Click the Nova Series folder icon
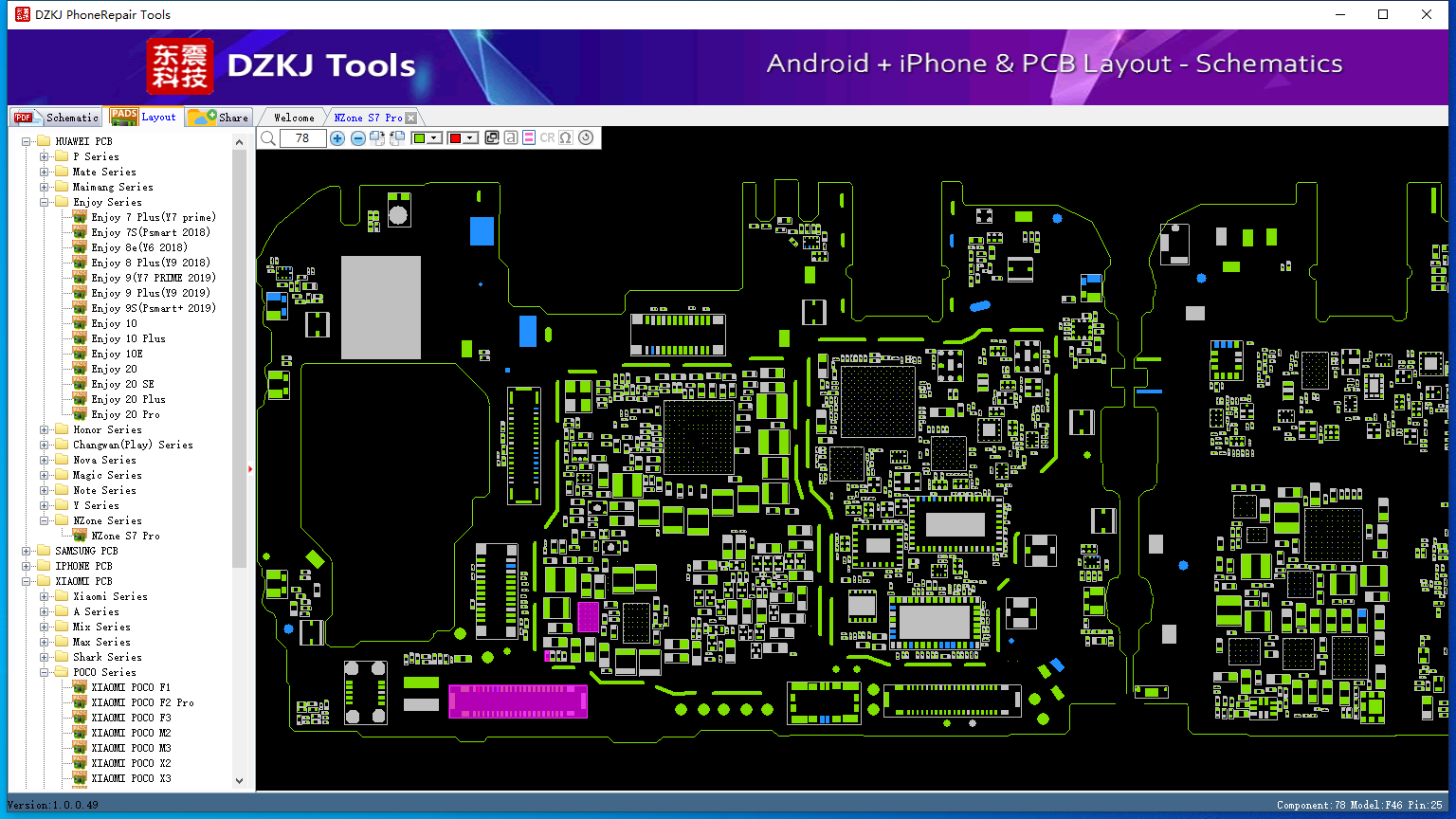The width and height of the screenshot is (1456, 819). tap(62, 460)
